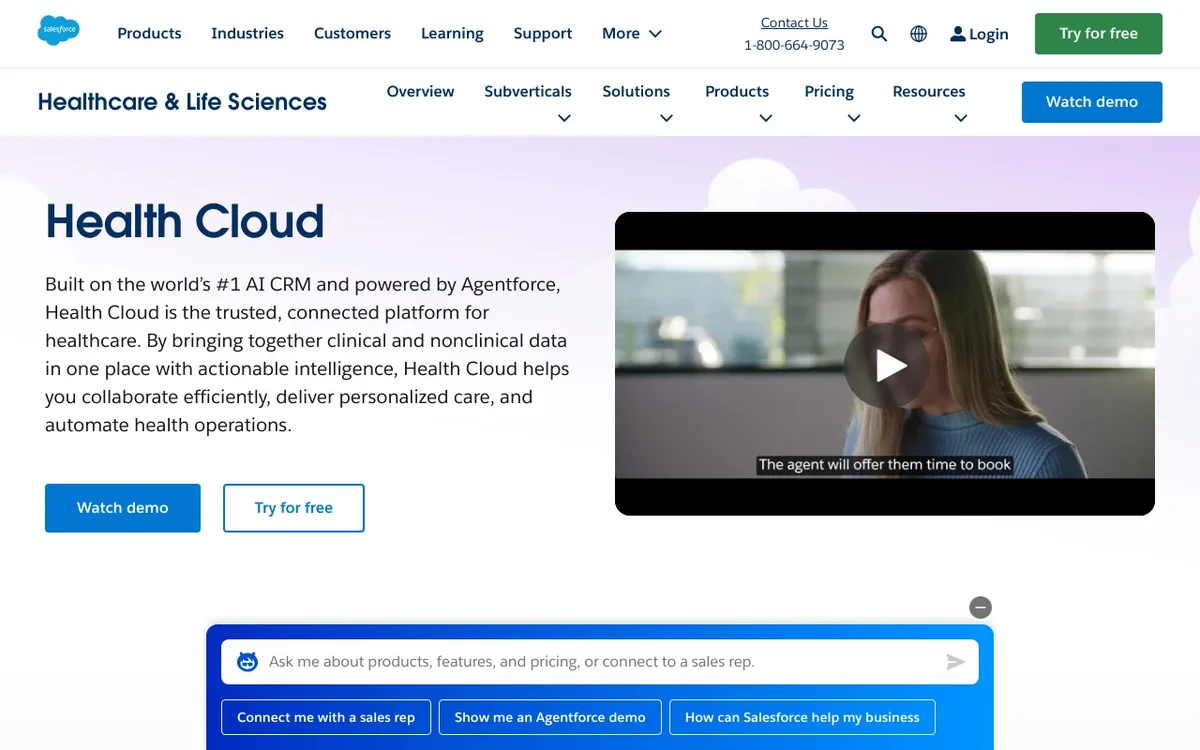
Task: Click the green Try for free button
Action: point(1098,34)
